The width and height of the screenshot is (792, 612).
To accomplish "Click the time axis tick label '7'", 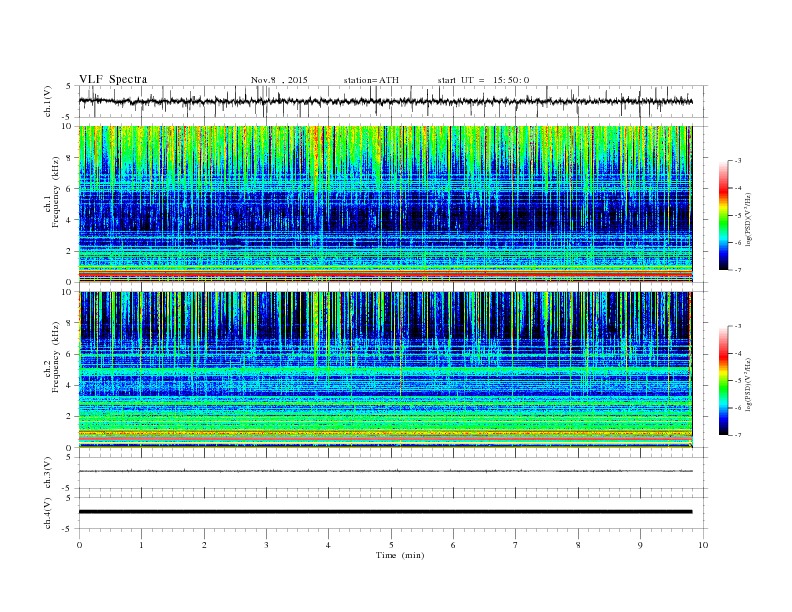I will [516, 545].
